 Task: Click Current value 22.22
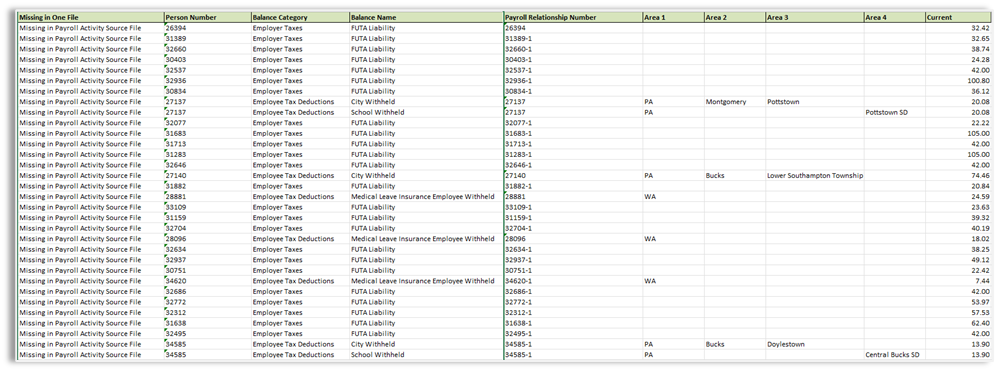pyautogui.click(x=958, y=123)
